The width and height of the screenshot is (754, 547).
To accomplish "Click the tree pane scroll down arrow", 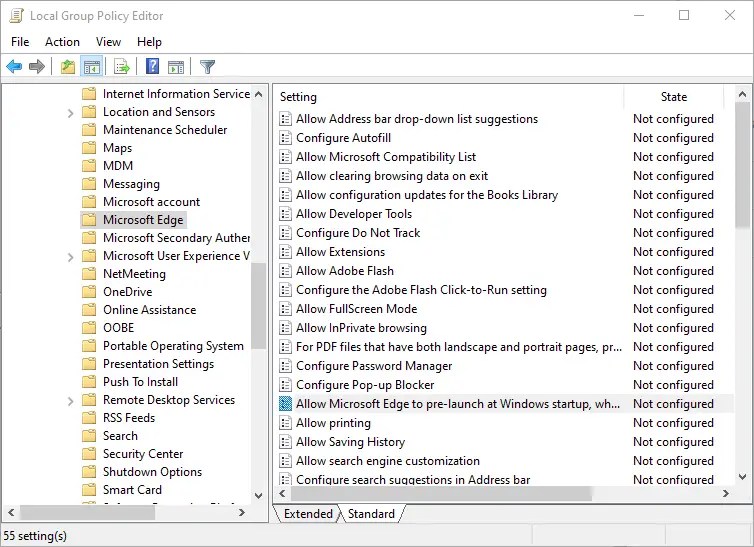I will [259, 496].
